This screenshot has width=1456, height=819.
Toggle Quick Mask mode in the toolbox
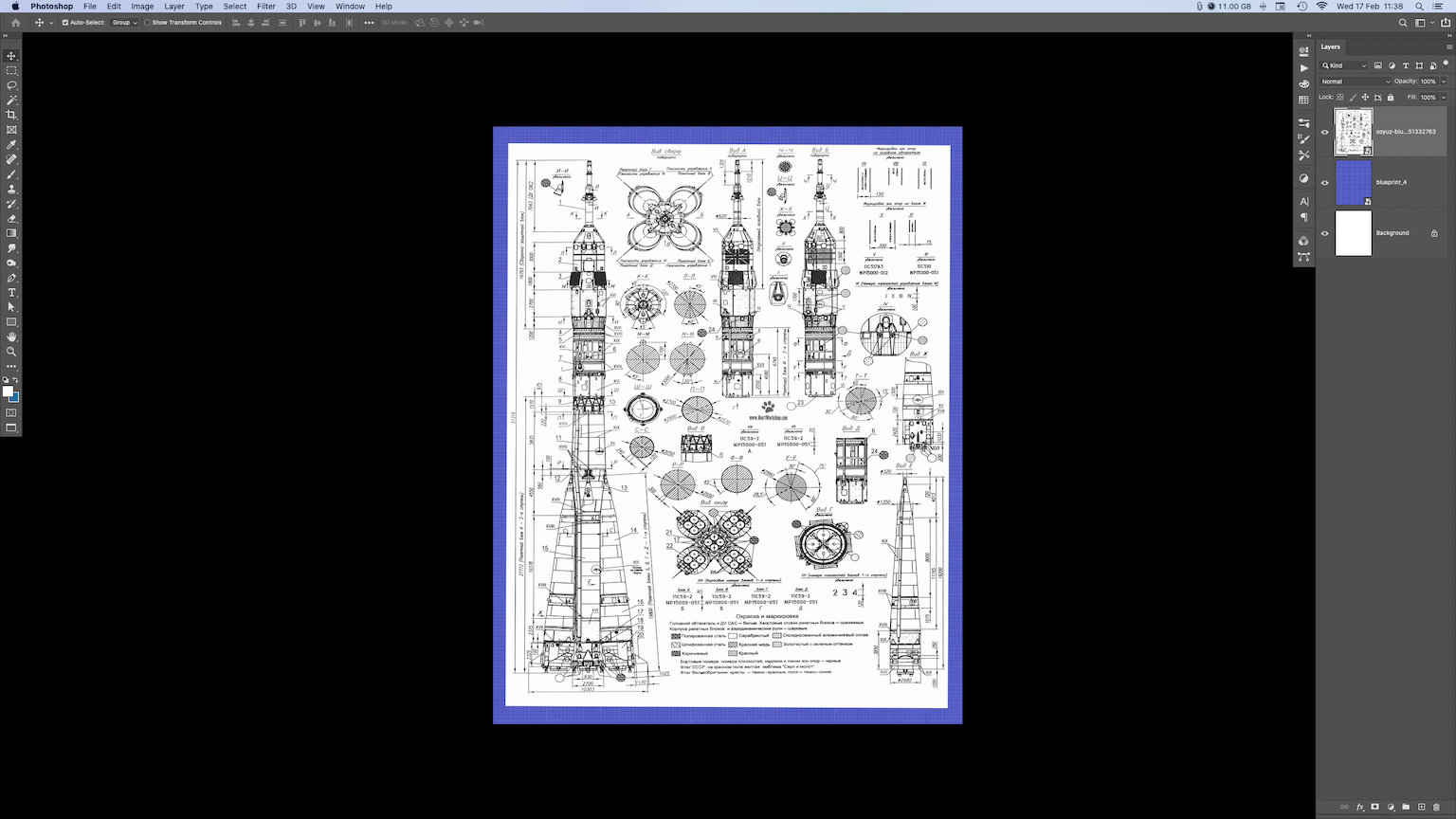11,413
